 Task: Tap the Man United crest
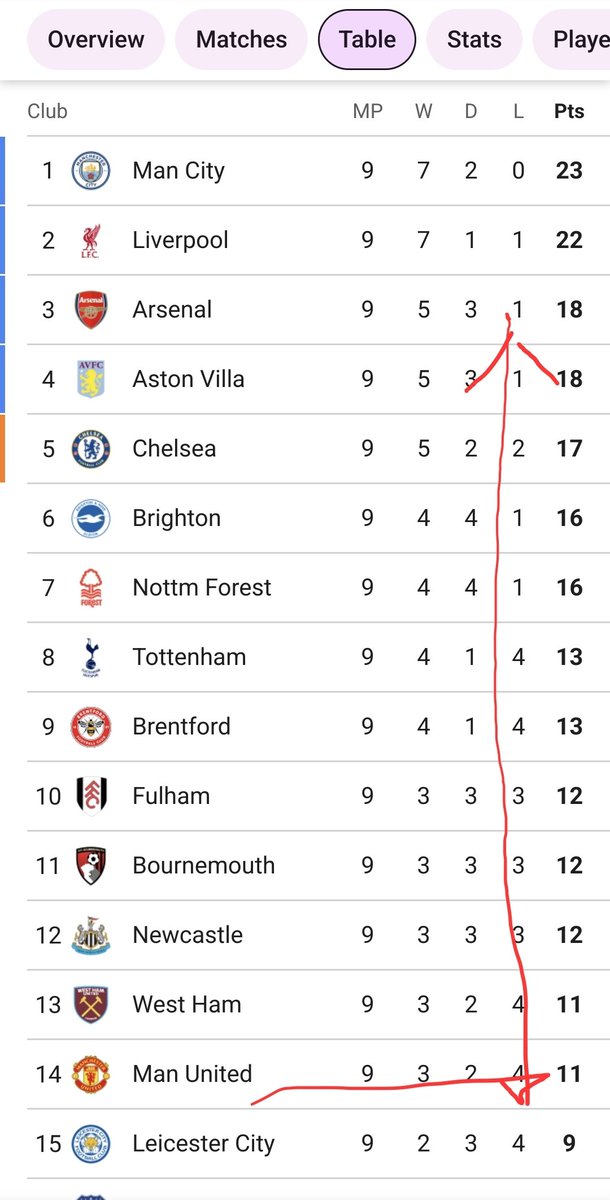click(91, 1074)
